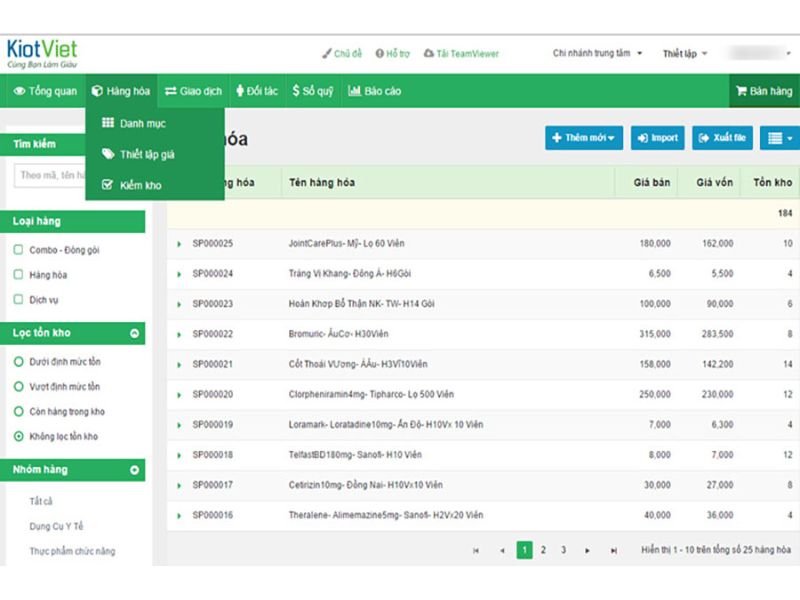Click the Chủ đề theme link
The width and height of the screenshot is (800, 600).
tap(342, 53)
